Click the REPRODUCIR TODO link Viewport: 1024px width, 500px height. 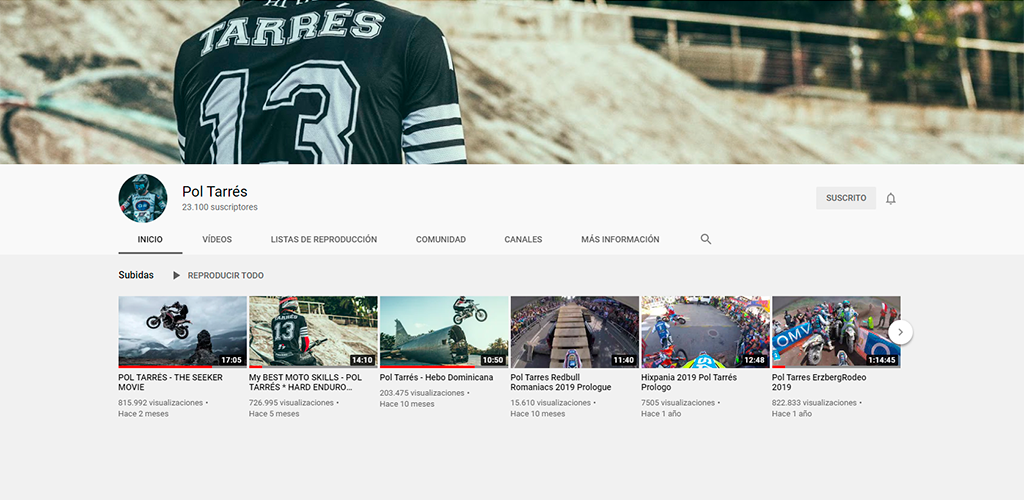[226, 275]
